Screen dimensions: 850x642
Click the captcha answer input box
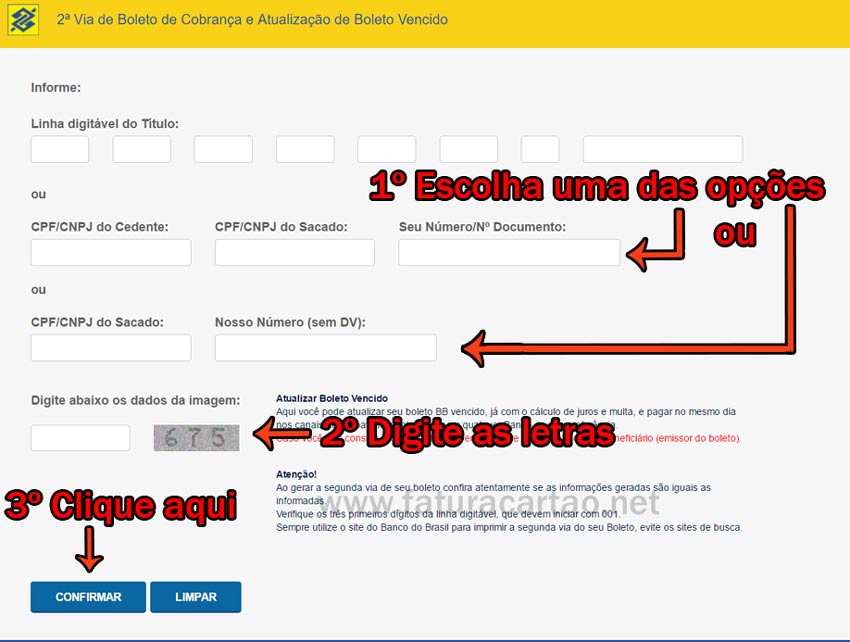80,437
